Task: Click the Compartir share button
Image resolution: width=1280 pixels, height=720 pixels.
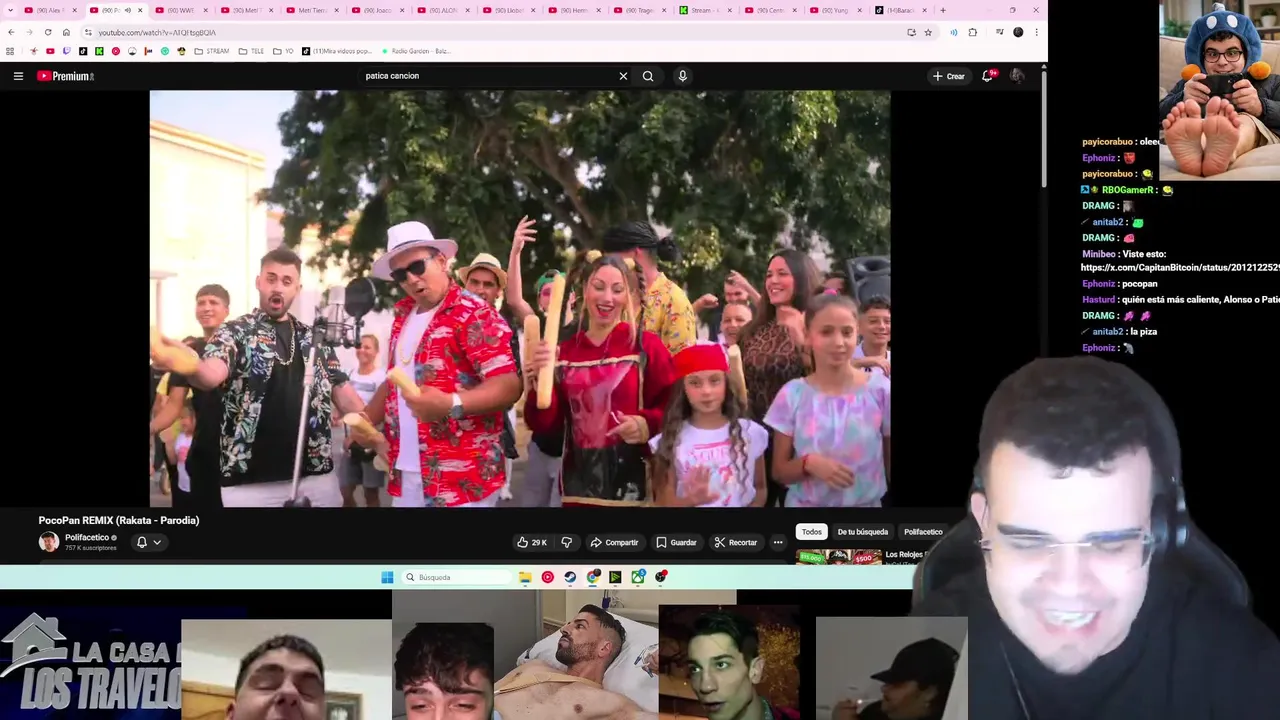Action: (614, 542)
